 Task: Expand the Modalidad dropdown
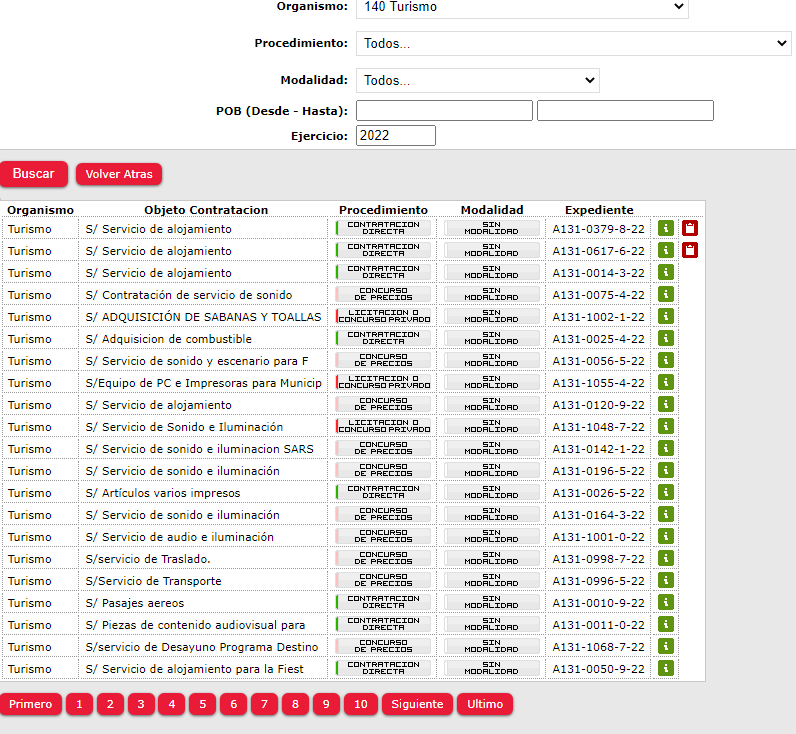click(x=478, y=80)
